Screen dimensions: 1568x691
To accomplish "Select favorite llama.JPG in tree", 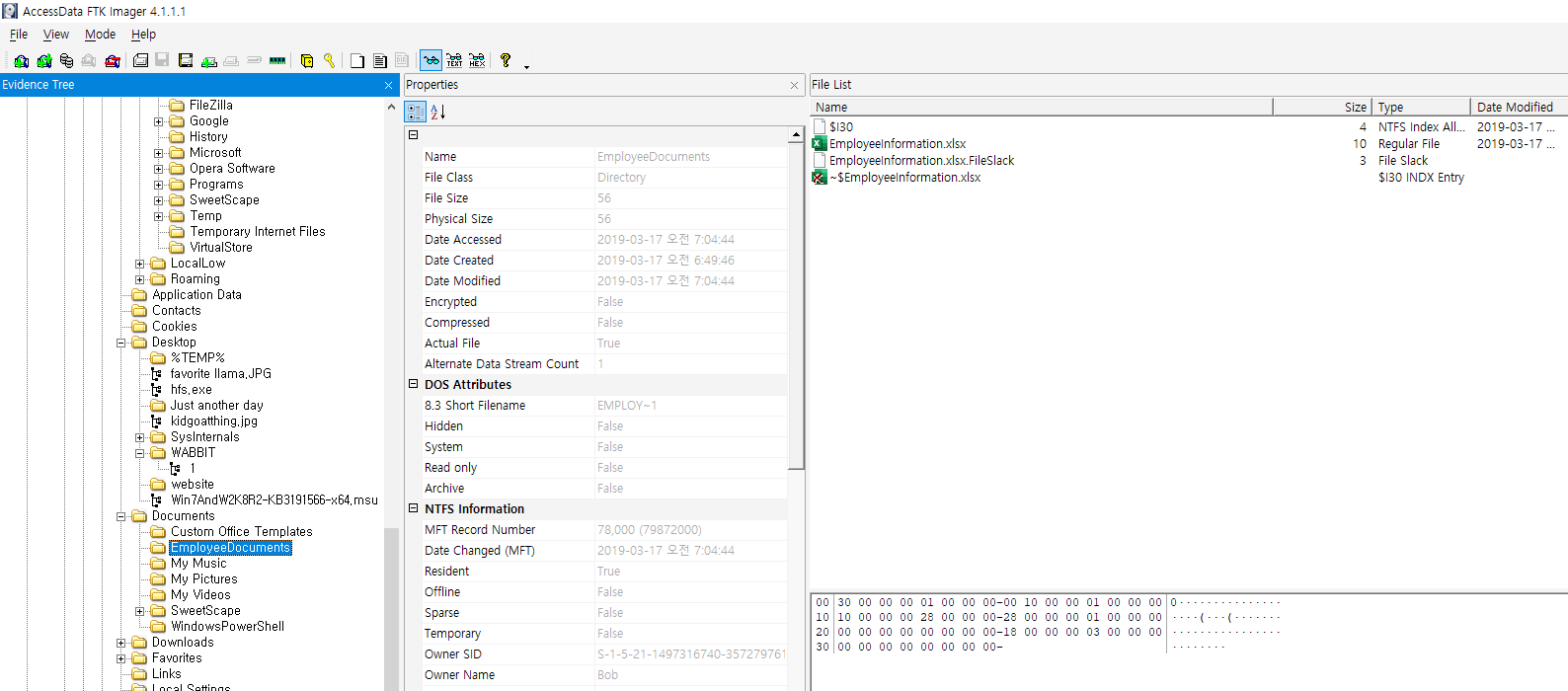I will click(x=220, y=374).
